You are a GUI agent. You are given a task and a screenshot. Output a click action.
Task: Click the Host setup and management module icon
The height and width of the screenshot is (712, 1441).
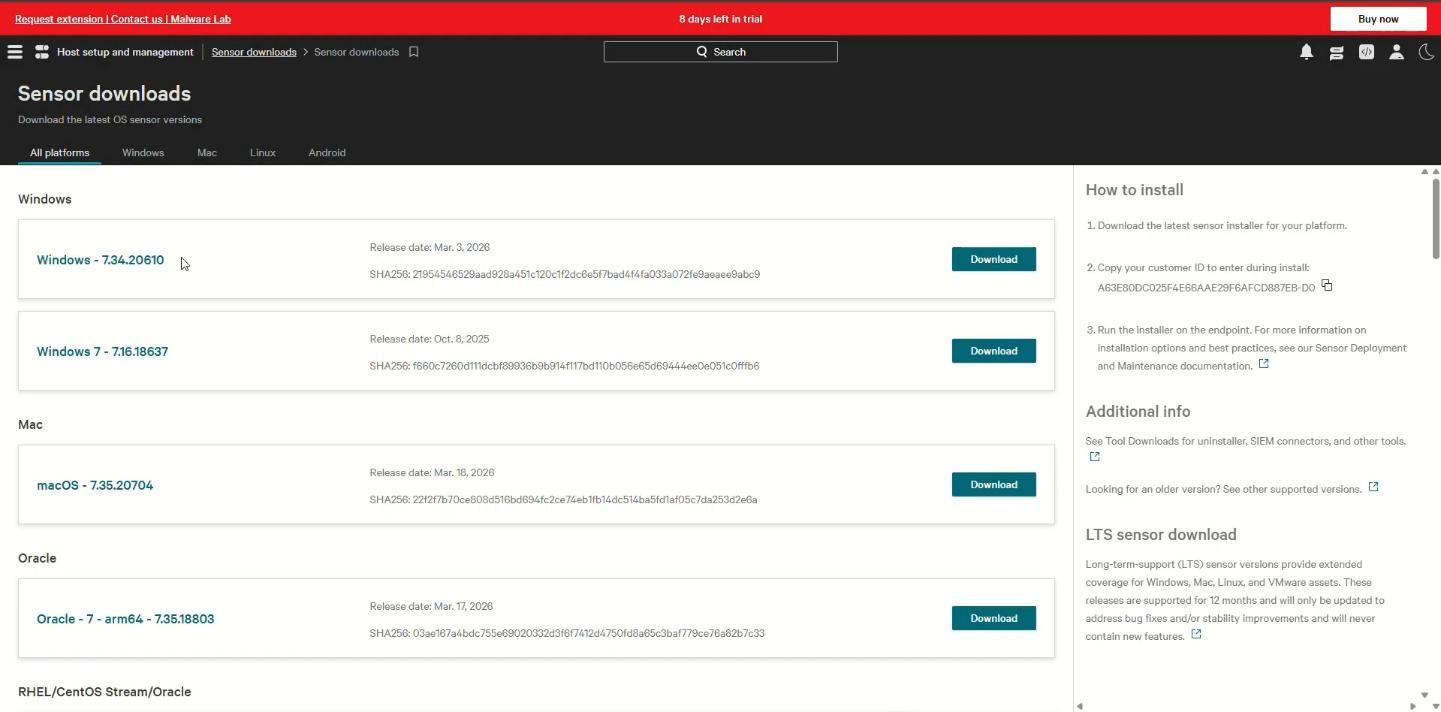point(42,52)
